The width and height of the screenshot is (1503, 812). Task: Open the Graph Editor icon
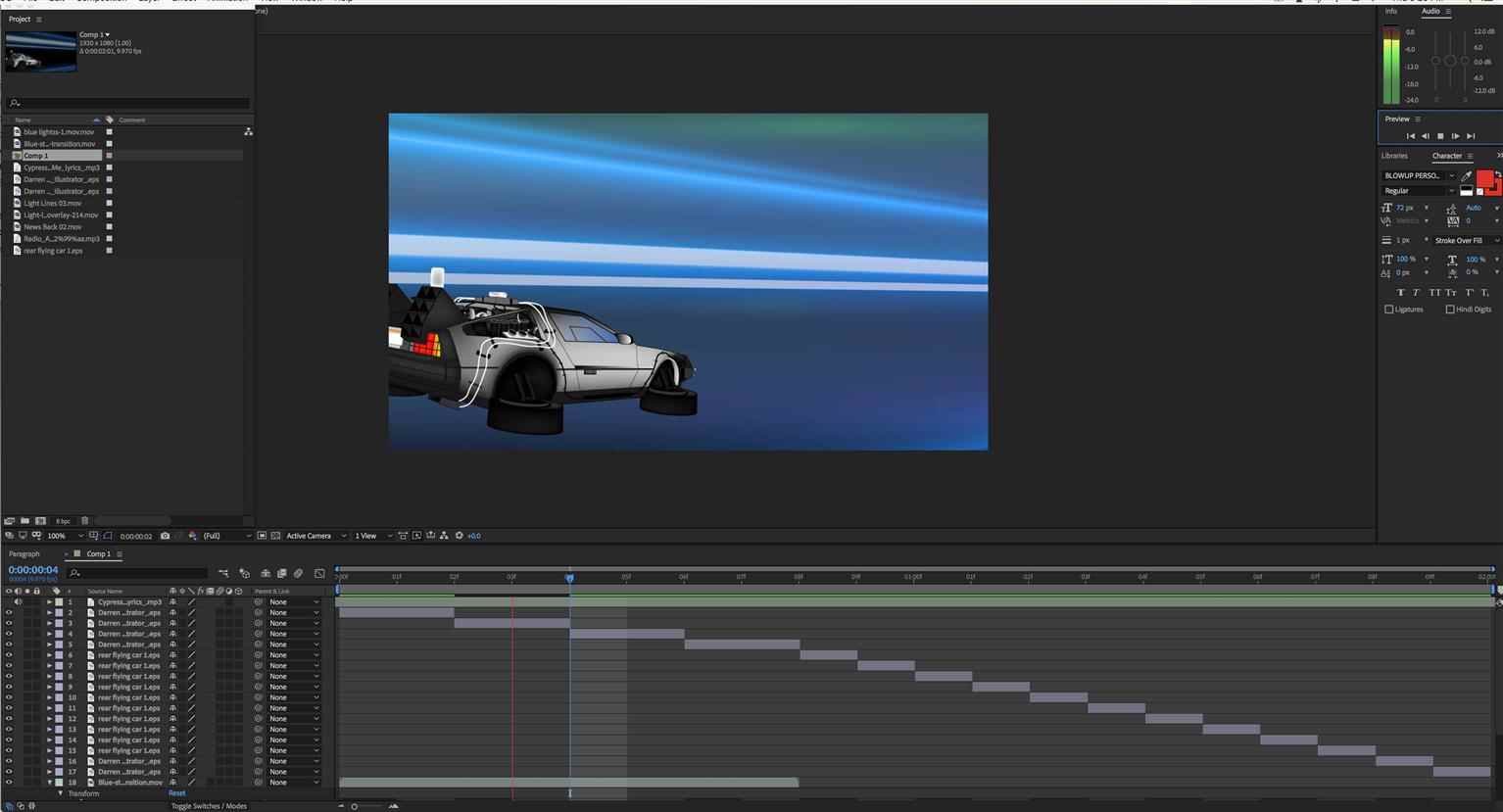coord(319,573)
